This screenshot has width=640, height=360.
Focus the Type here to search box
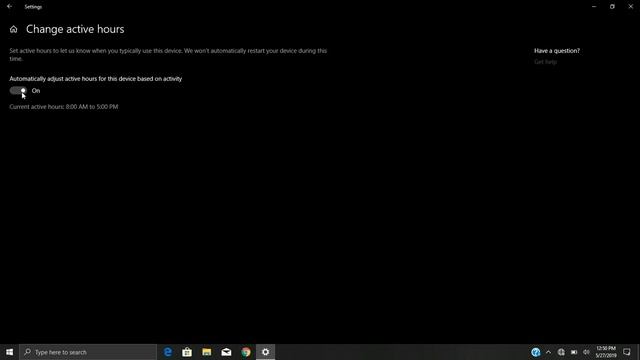(88, 352)
